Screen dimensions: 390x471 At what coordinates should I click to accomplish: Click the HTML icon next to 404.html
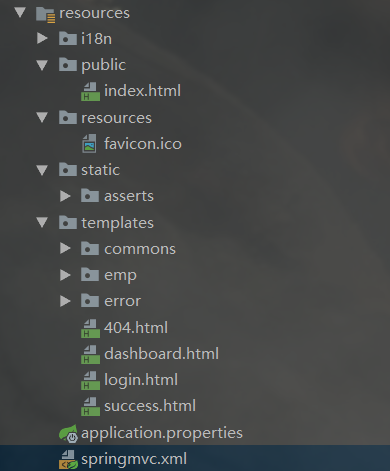90,329
